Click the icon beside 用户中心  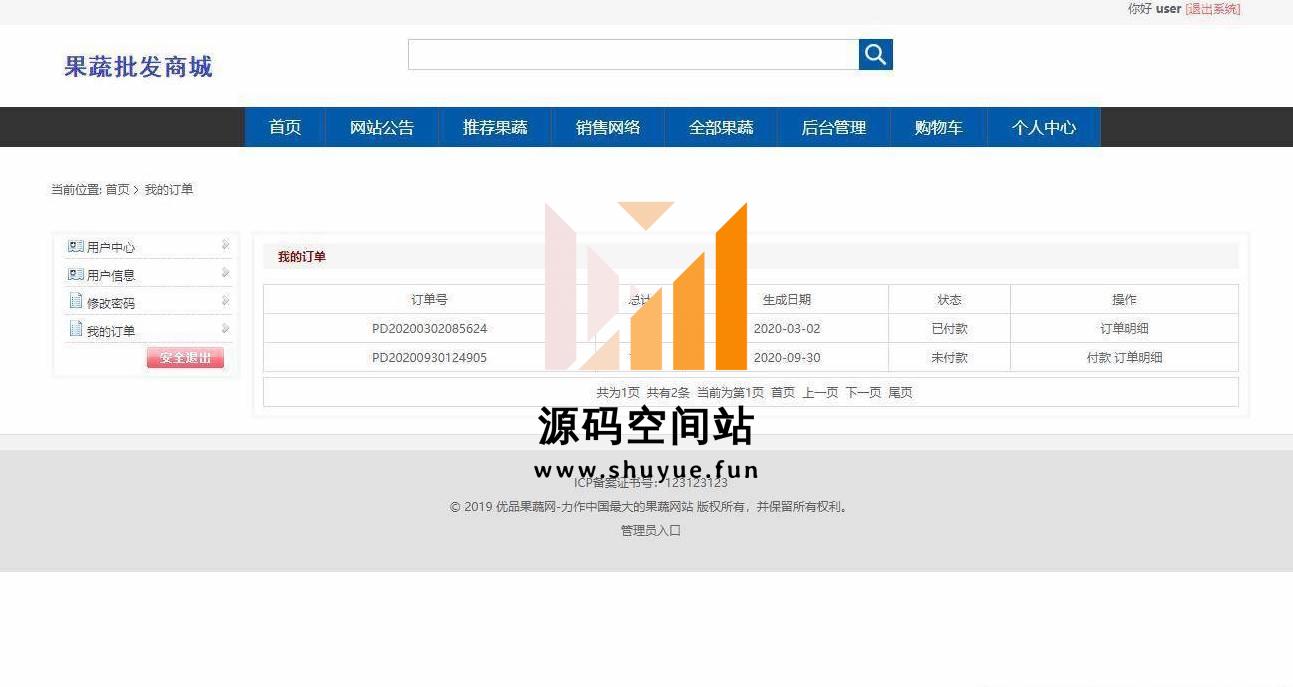pos(75,246)
